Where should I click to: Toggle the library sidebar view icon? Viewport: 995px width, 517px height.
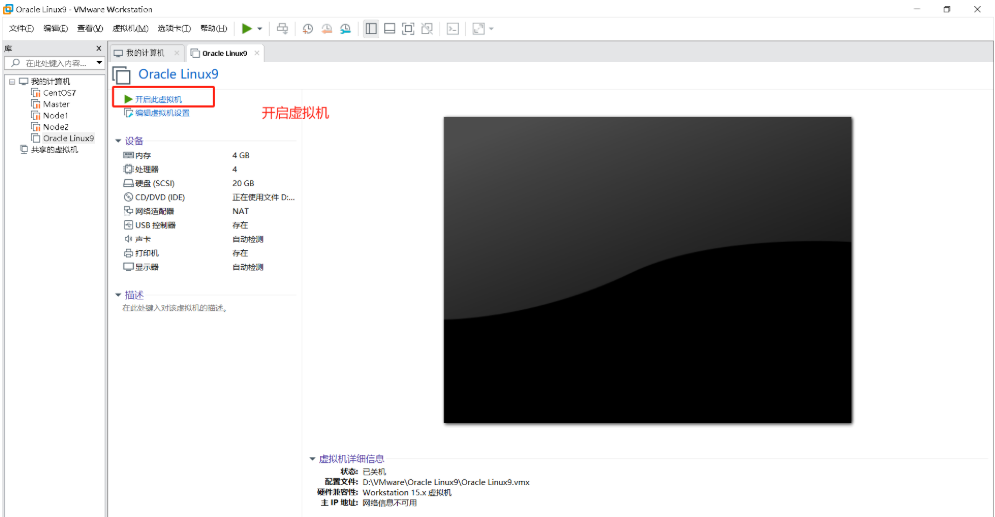(371, 29)
